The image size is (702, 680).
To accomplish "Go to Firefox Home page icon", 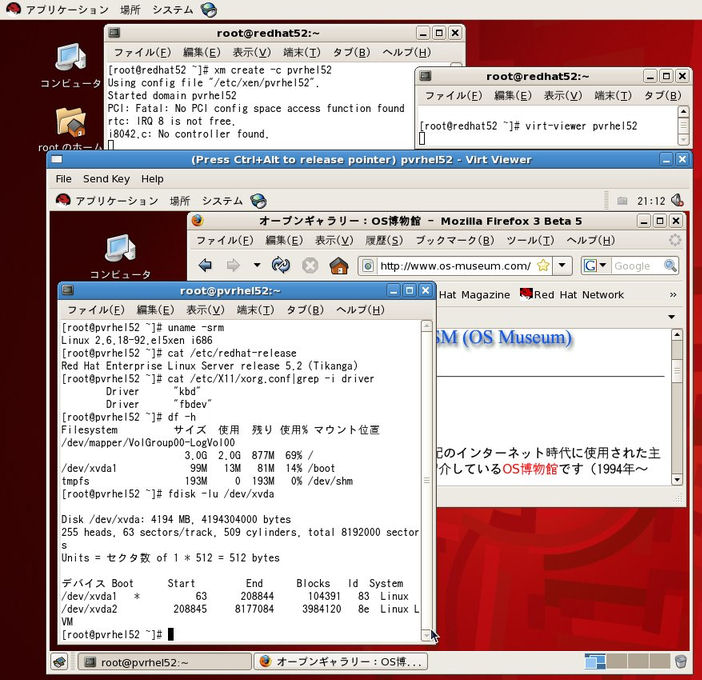I will coord(339,265).
